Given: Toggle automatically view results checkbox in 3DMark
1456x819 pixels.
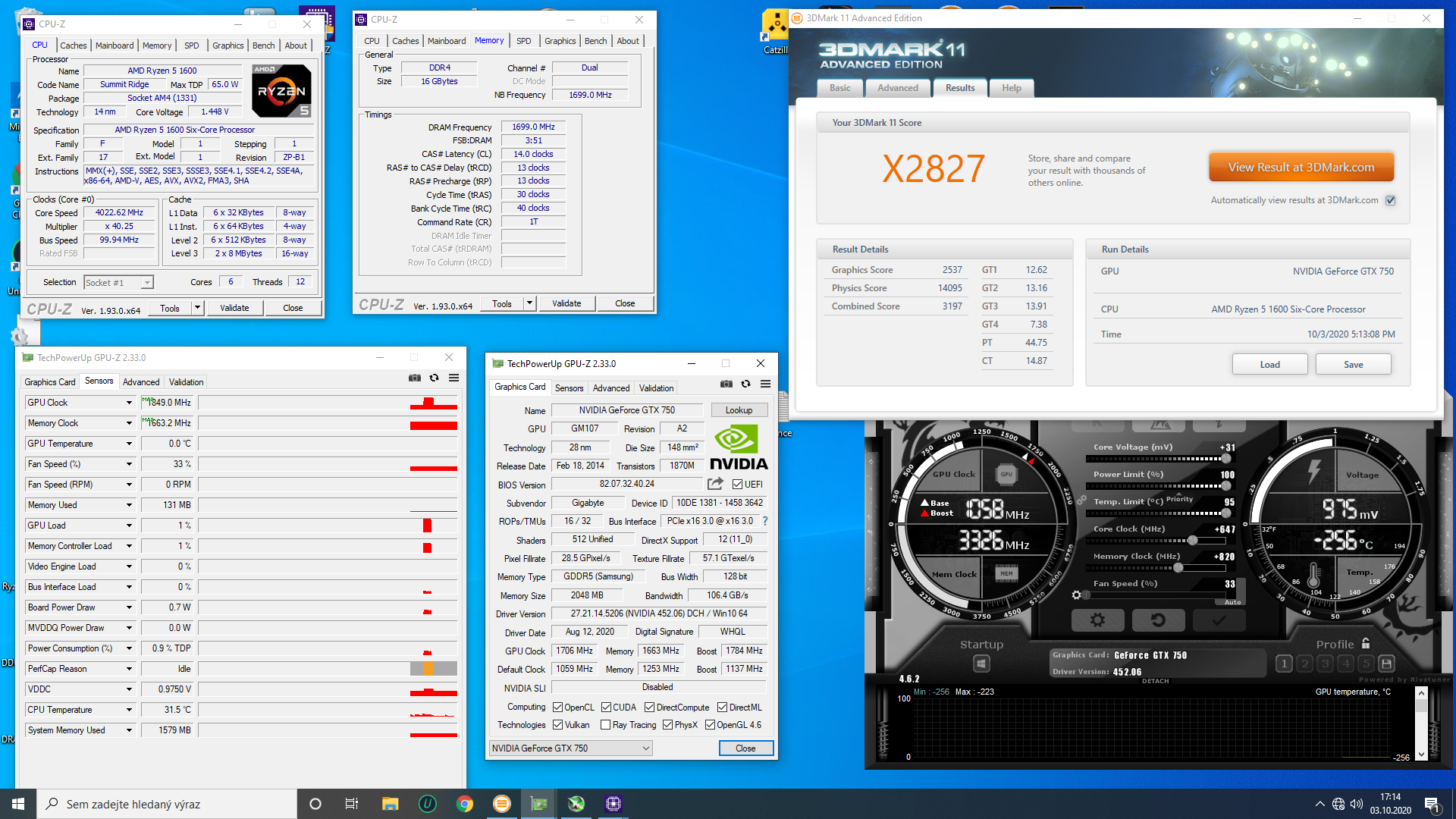Looking at the screenshot, I should pos(1391,200).
